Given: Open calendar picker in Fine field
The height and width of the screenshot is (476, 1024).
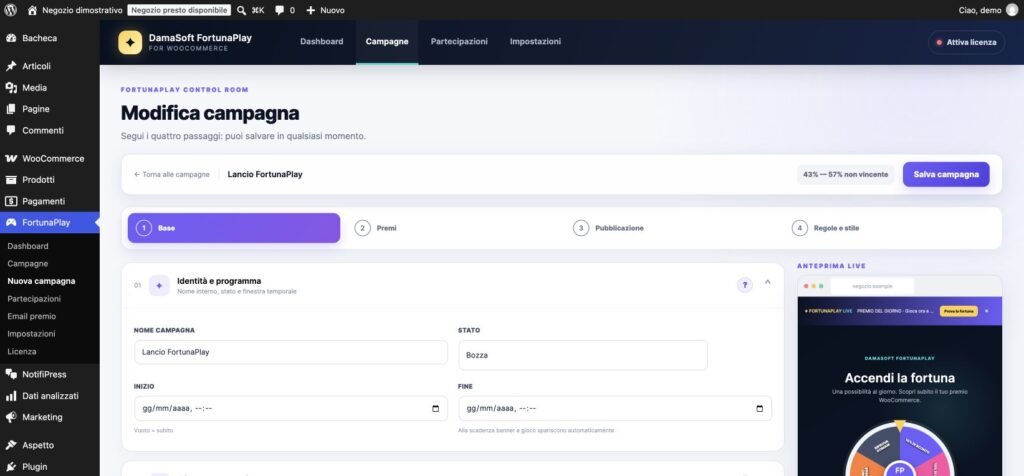Looking at the screenshot, I should [x=759, y=409].
